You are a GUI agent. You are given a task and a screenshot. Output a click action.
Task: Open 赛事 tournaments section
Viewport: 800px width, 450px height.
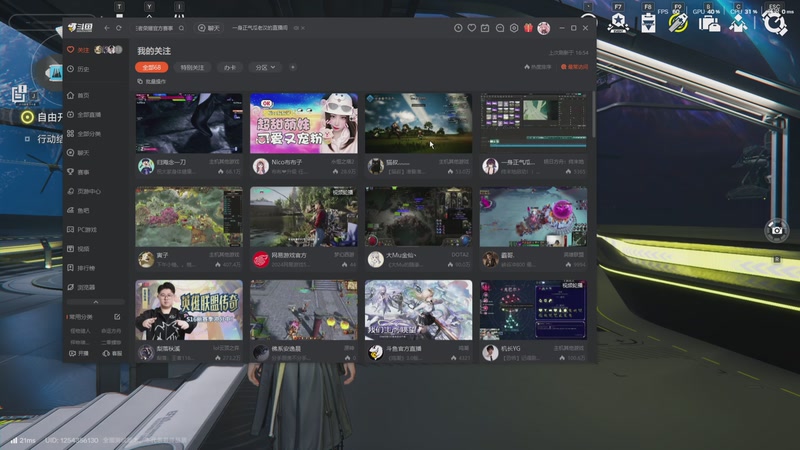click(79, 172)
